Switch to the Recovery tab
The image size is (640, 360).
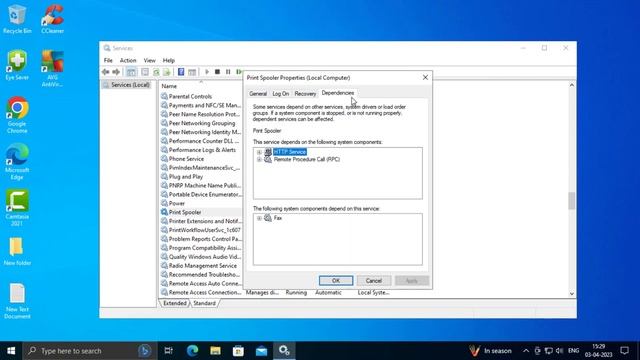tap(305, 93)
